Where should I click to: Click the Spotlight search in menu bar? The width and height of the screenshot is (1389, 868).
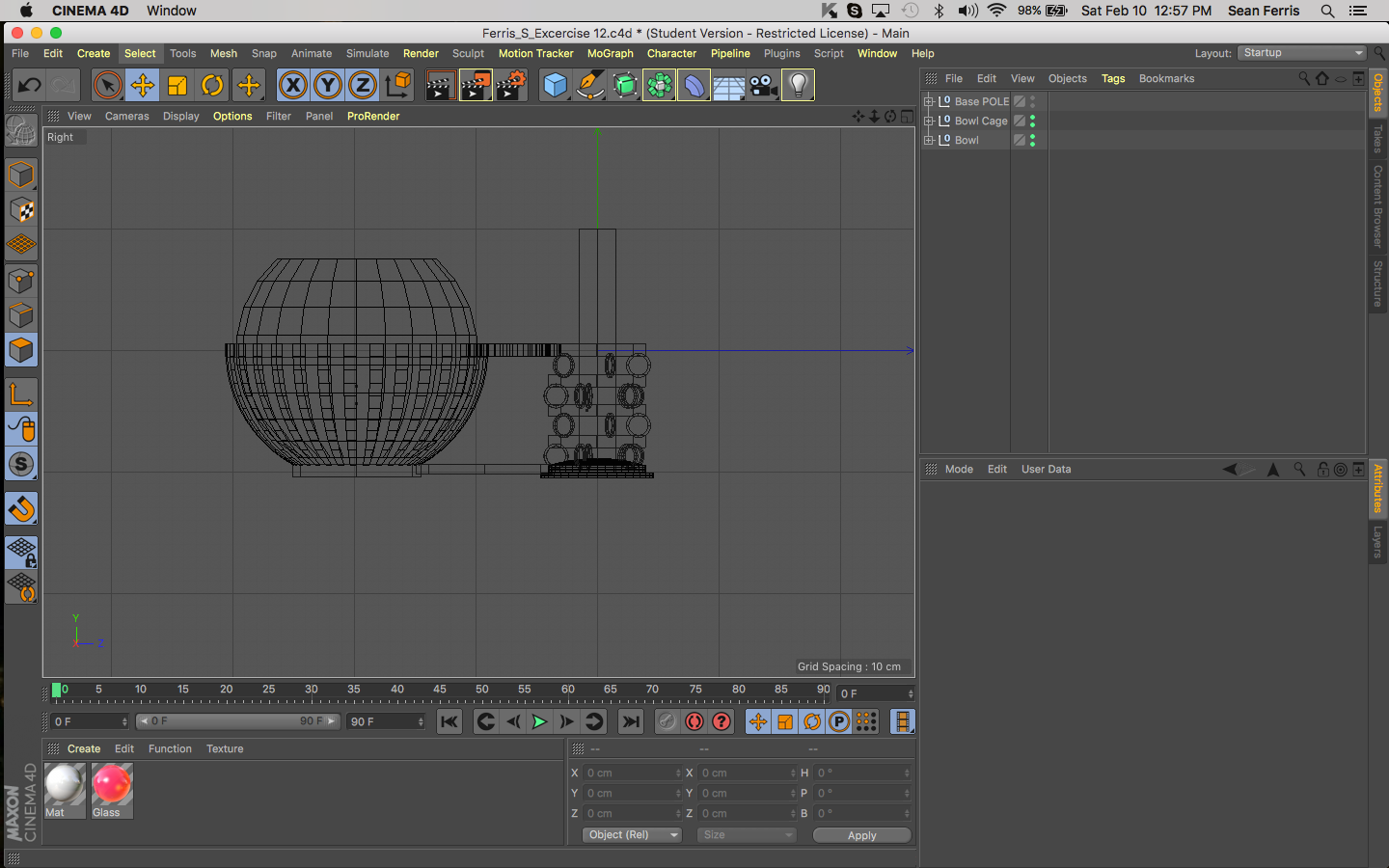click(x=1327, y=11)
